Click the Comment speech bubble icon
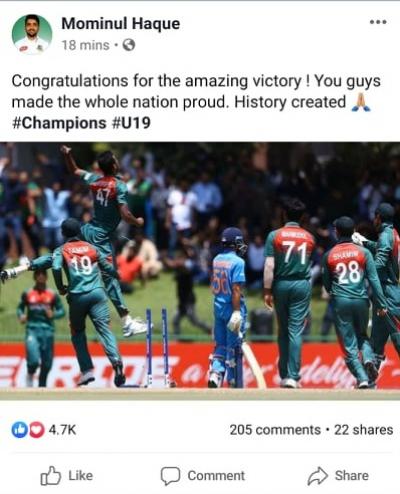400x494 pixels. [171, 476]
